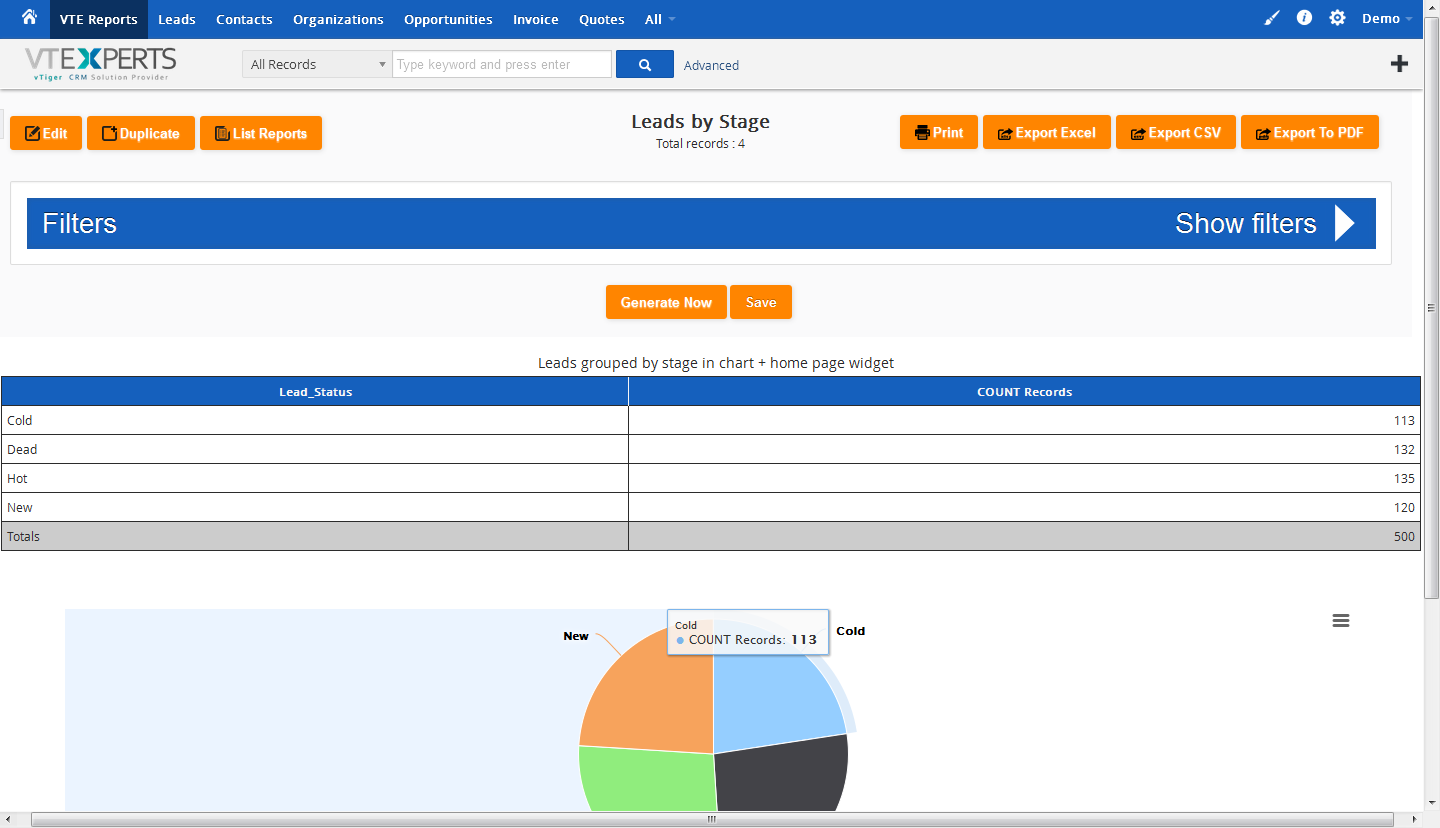
Task: Click Export To PDF button
Action: (1310, 132)
